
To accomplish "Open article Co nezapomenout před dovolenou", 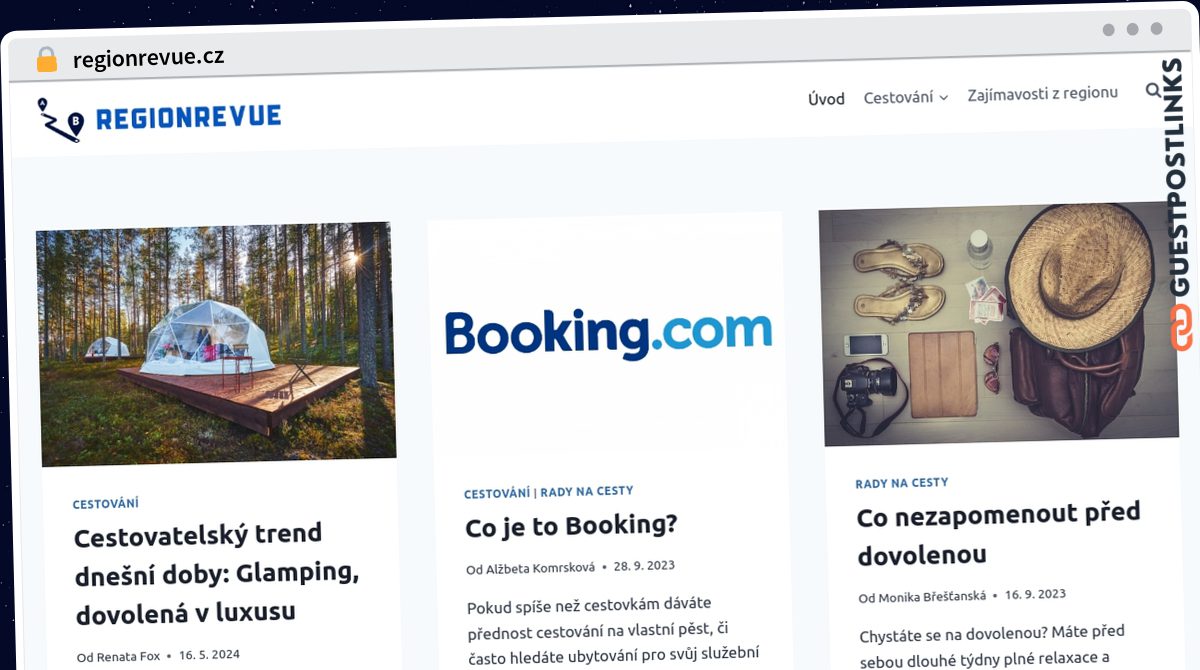I will tap(998, 534).
